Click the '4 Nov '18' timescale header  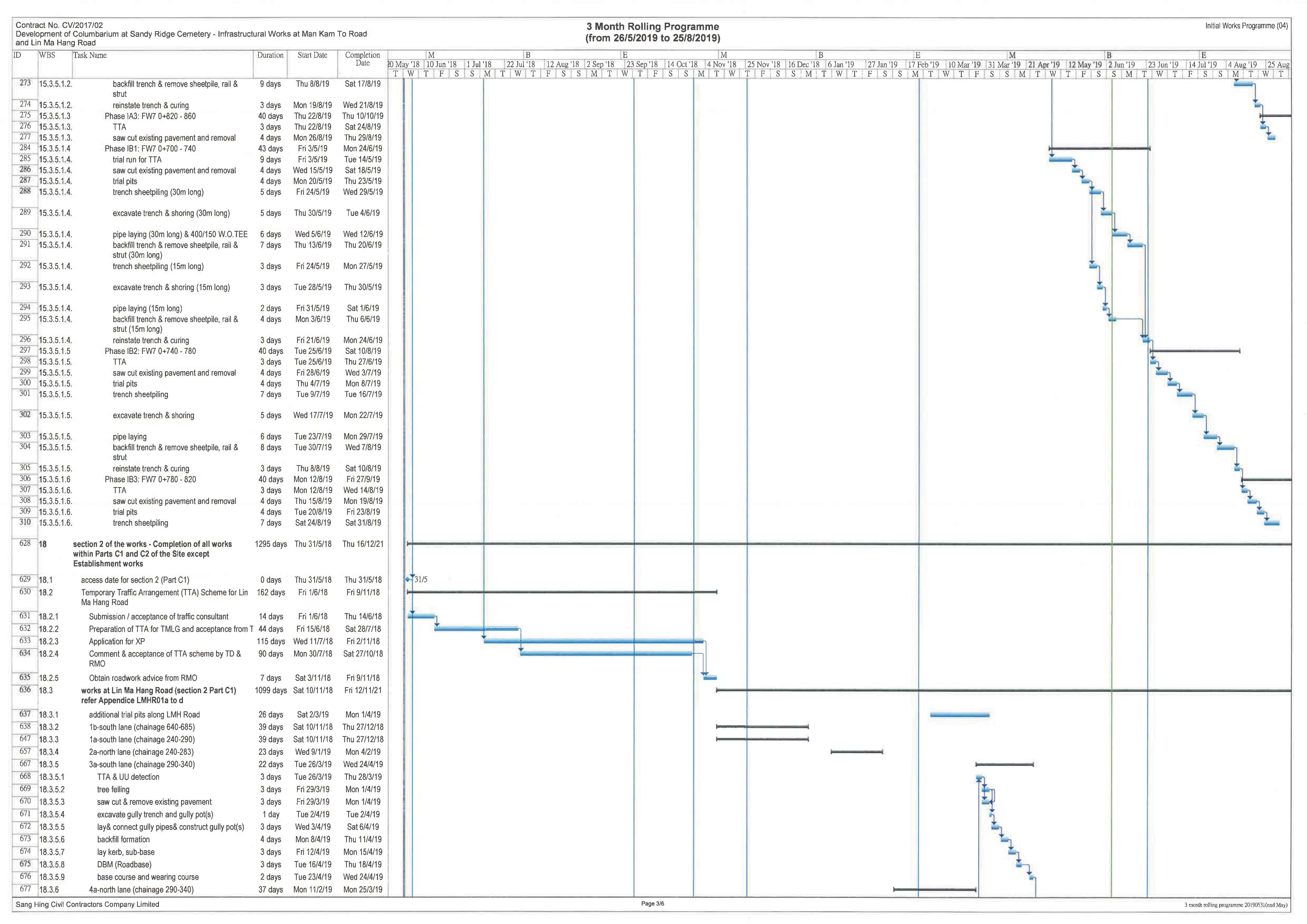(x=721, y=65)
